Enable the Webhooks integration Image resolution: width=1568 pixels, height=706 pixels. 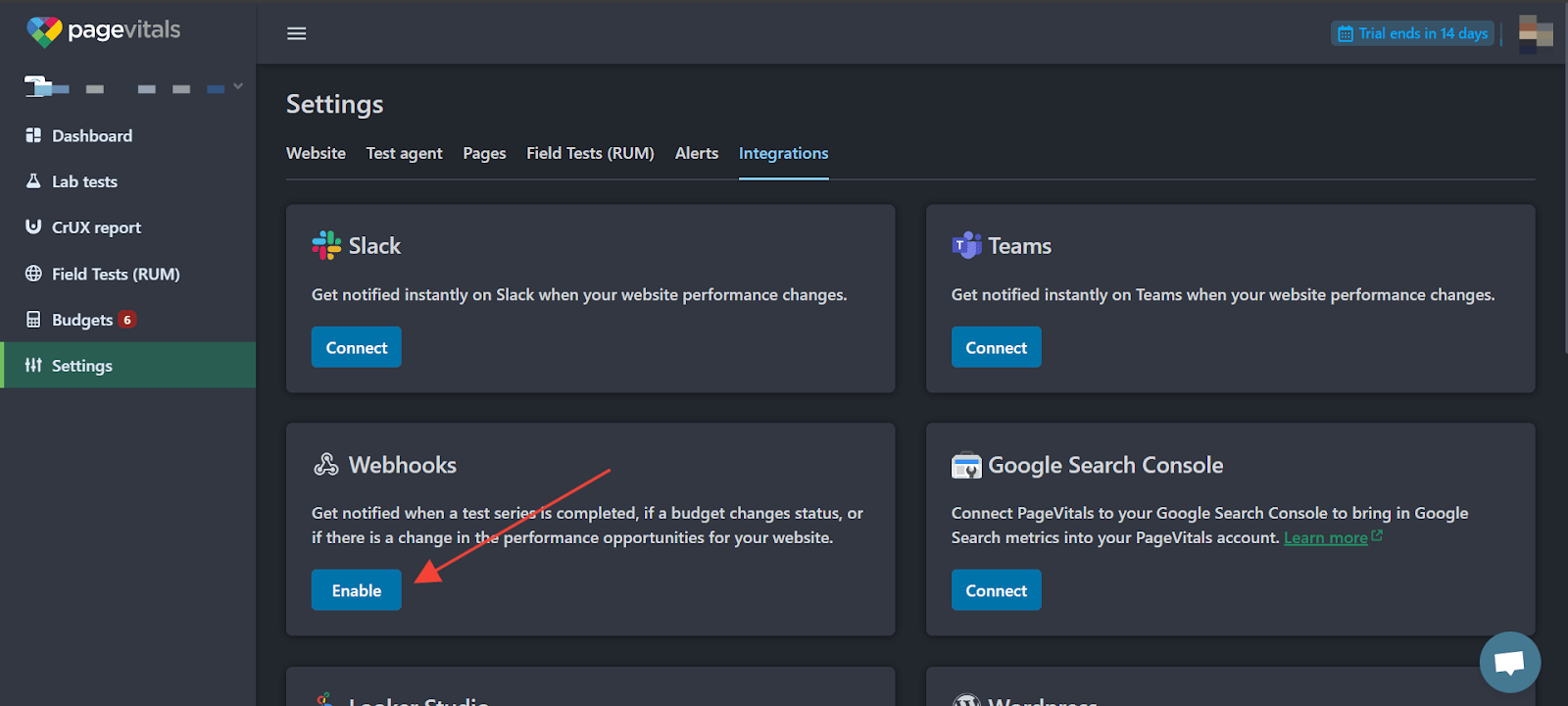[x=357, y=590]
